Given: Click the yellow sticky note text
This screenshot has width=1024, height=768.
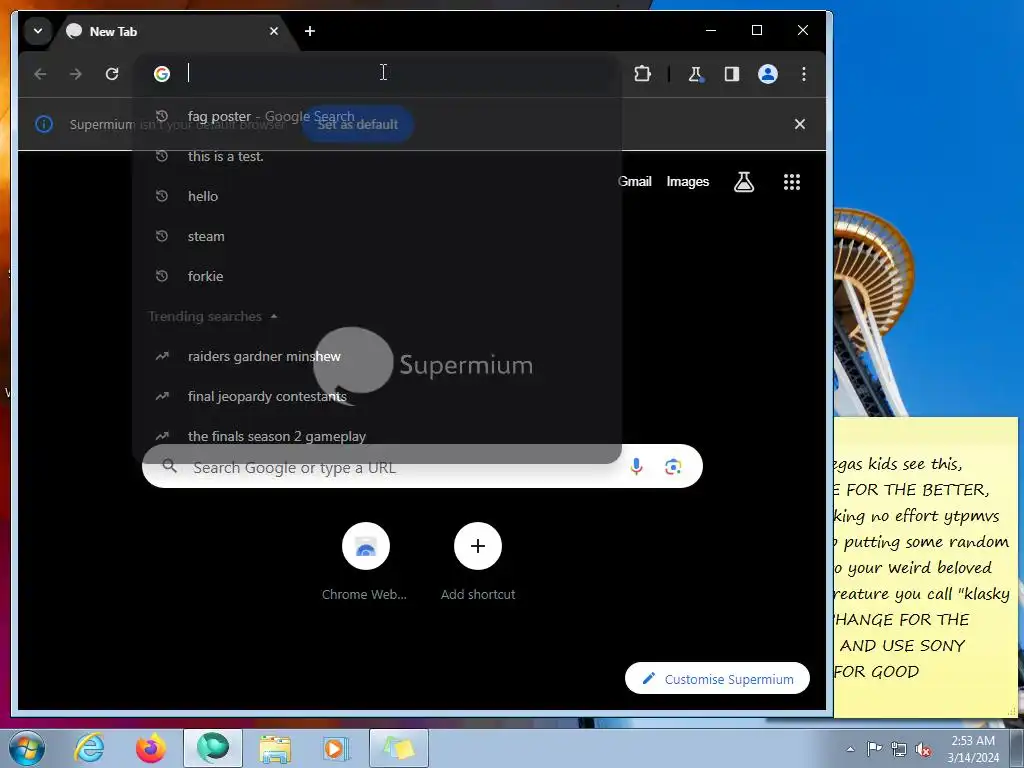Looking at the screenshot, I should point(924,567).
